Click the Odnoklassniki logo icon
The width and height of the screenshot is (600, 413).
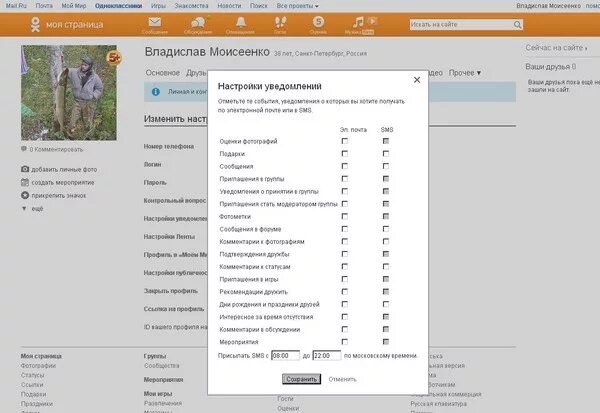35,24
